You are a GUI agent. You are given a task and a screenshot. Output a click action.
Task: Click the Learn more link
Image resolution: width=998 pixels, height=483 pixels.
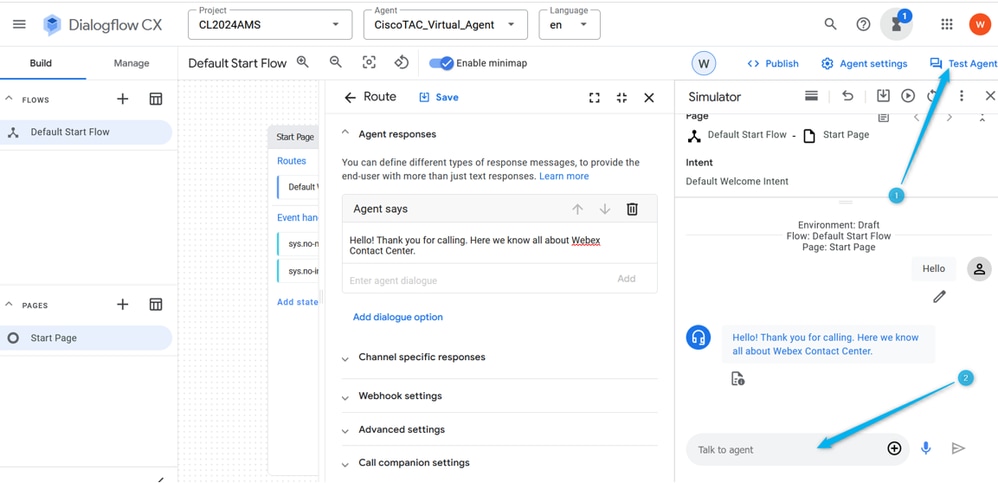click(564, 176)
